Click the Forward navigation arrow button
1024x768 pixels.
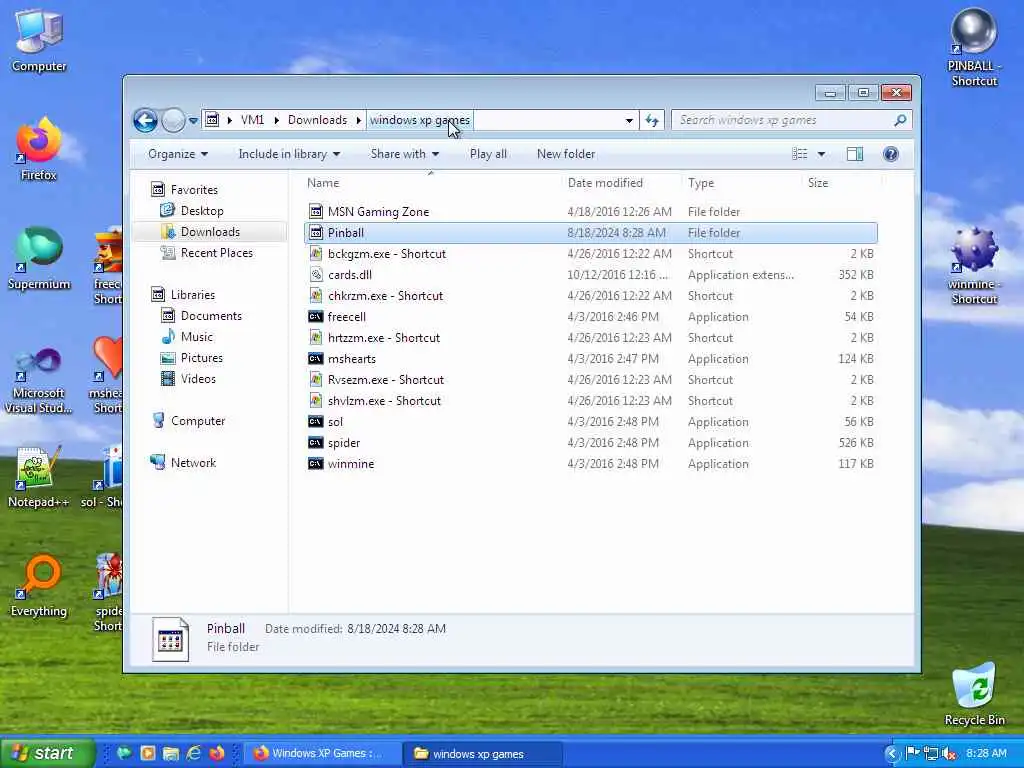click(x=173, y=120)
